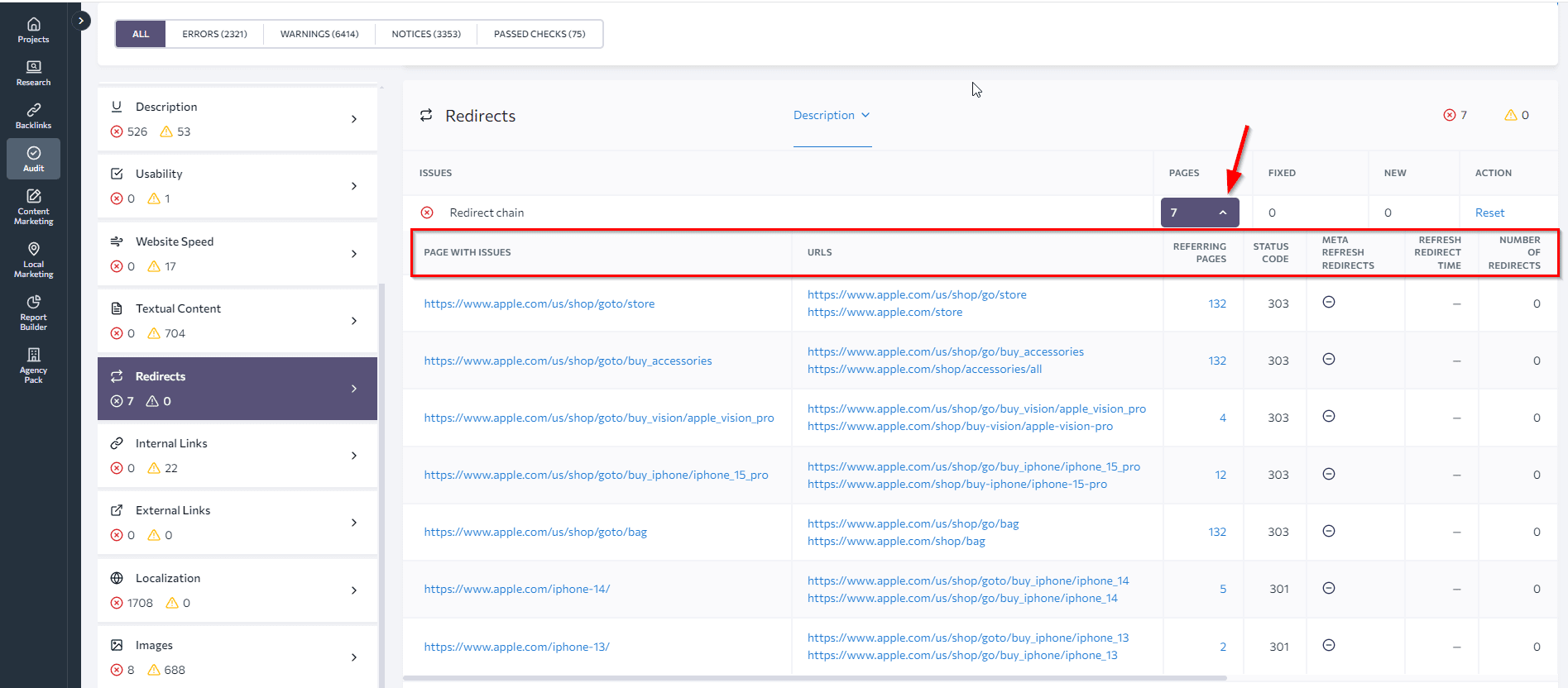
Task: Click meta refresh icon for iphone_15_pro row
Action: pos(1329,474)
